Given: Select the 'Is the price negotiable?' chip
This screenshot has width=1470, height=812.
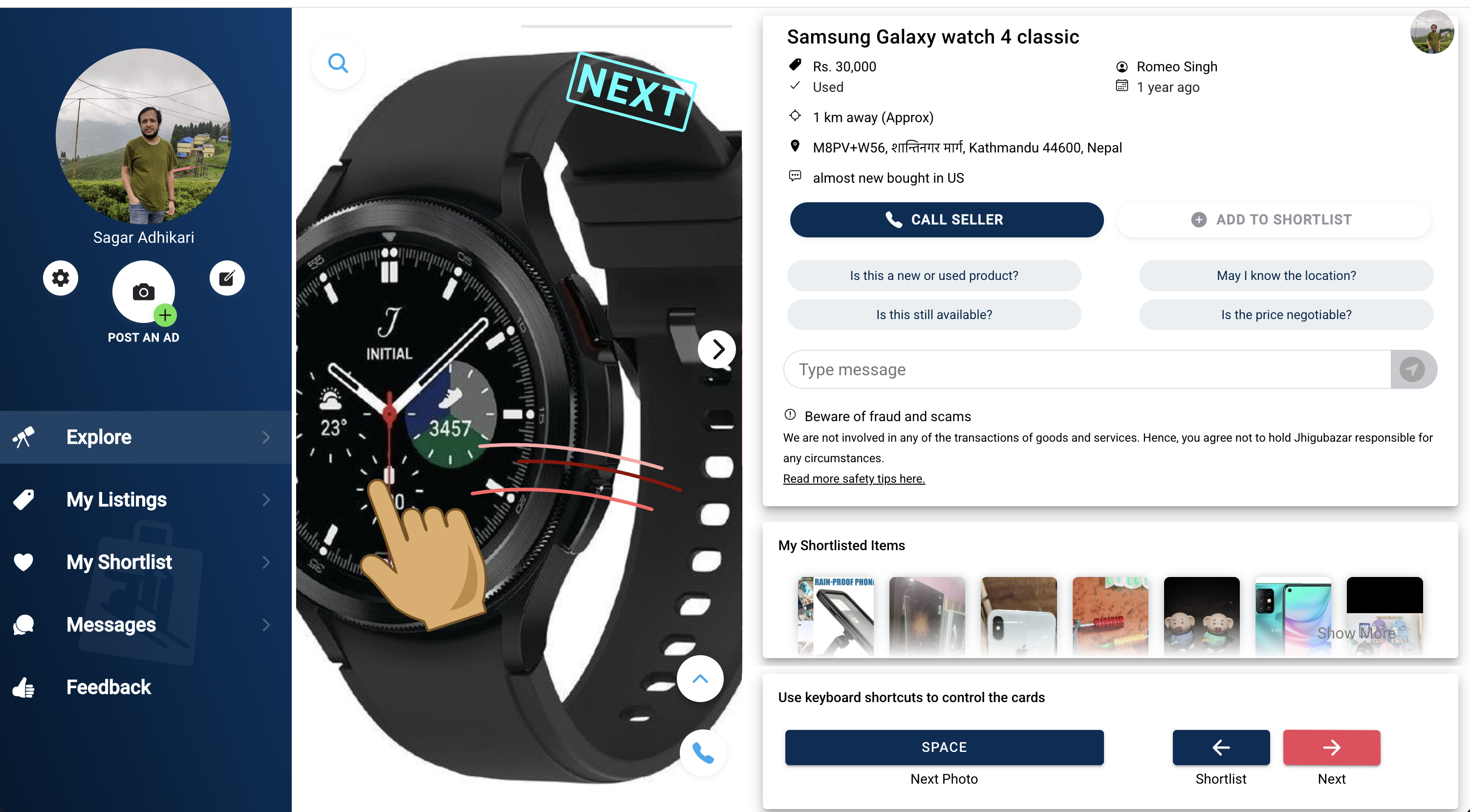Looking at the screenshot, I should 1286,315.
